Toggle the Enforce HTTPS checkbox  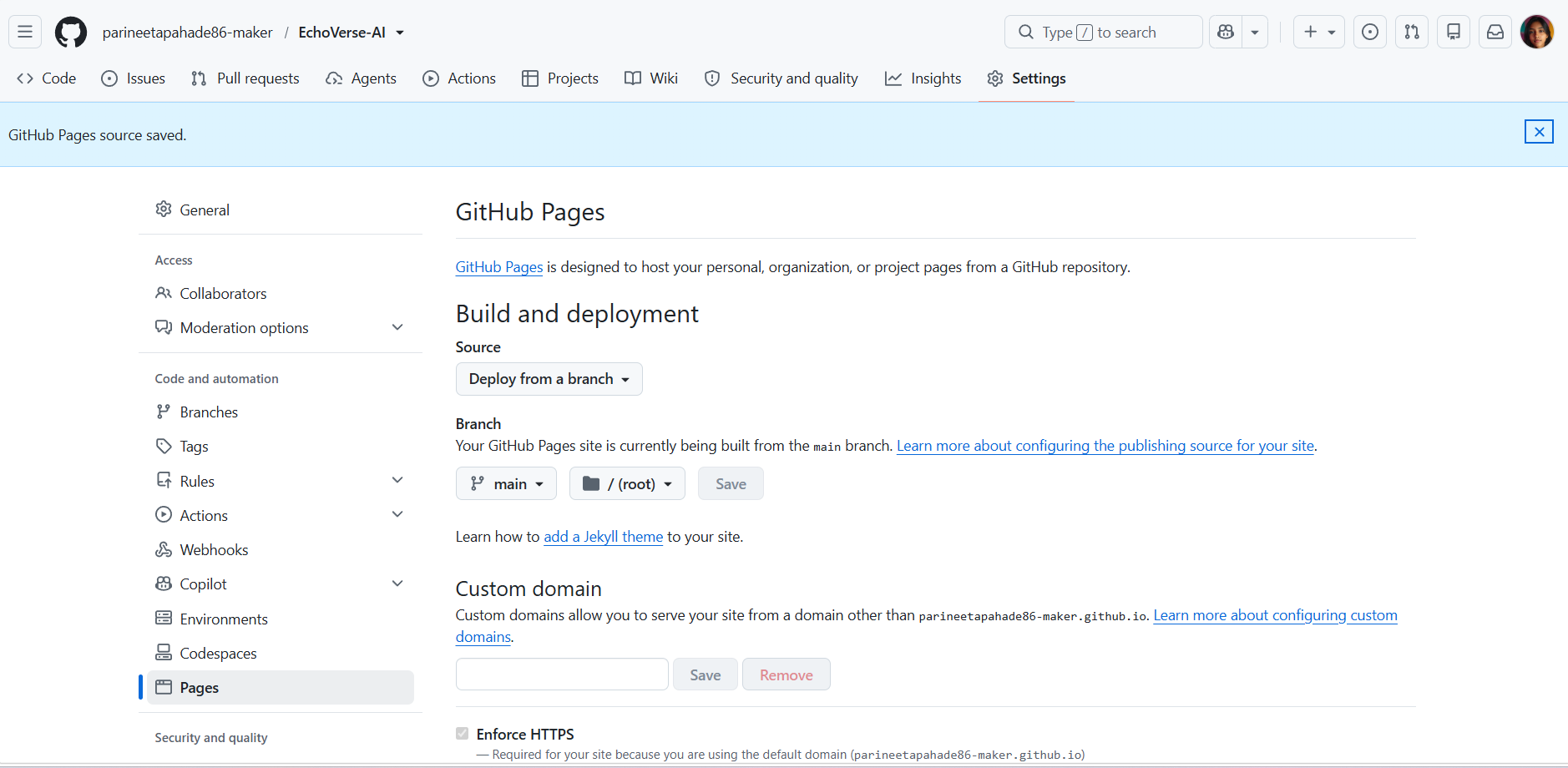(x=463, y=734)
